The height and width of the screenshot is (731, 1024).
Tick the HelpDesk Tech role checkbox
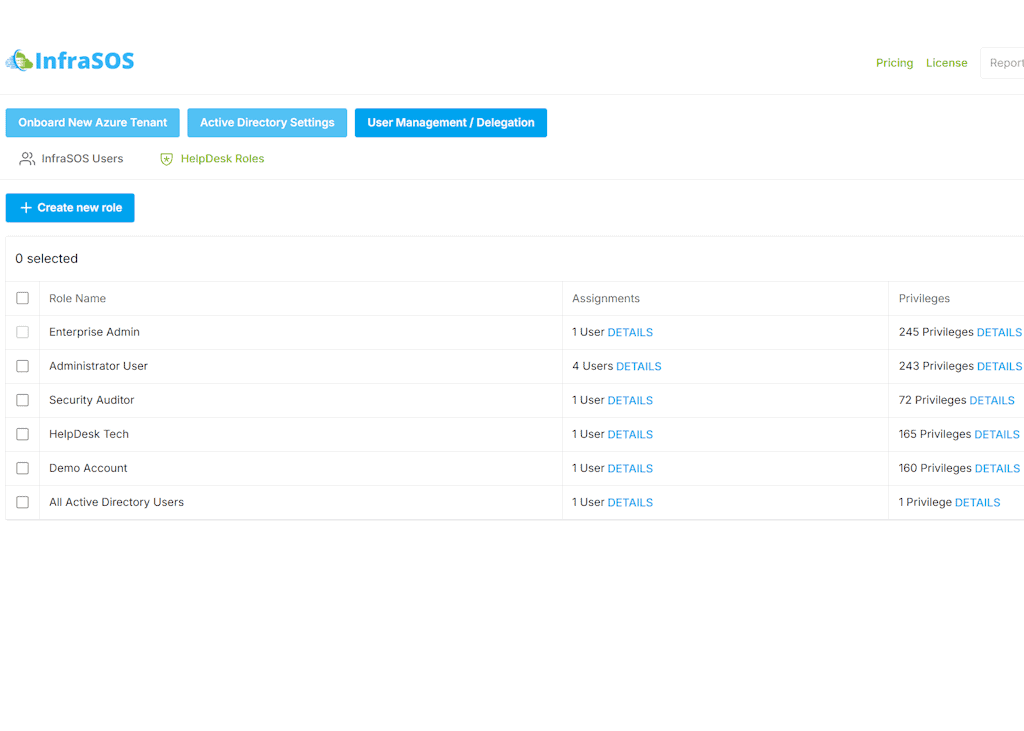coord(23,434)
